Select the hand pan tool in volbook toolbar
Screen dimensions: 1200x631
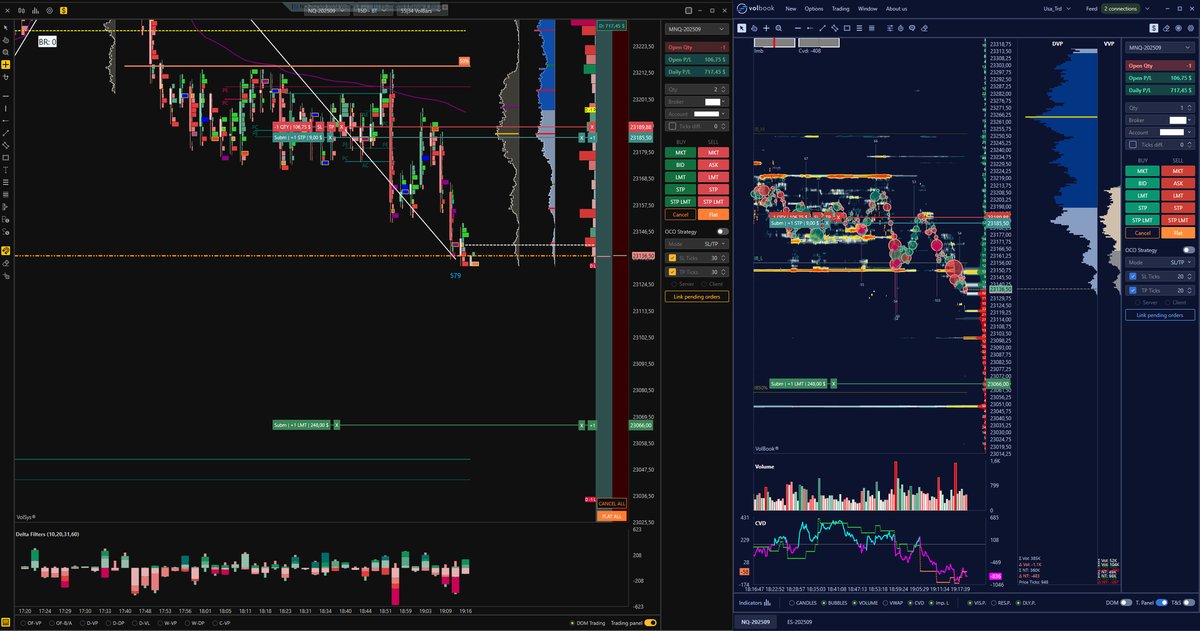point(754,28)
